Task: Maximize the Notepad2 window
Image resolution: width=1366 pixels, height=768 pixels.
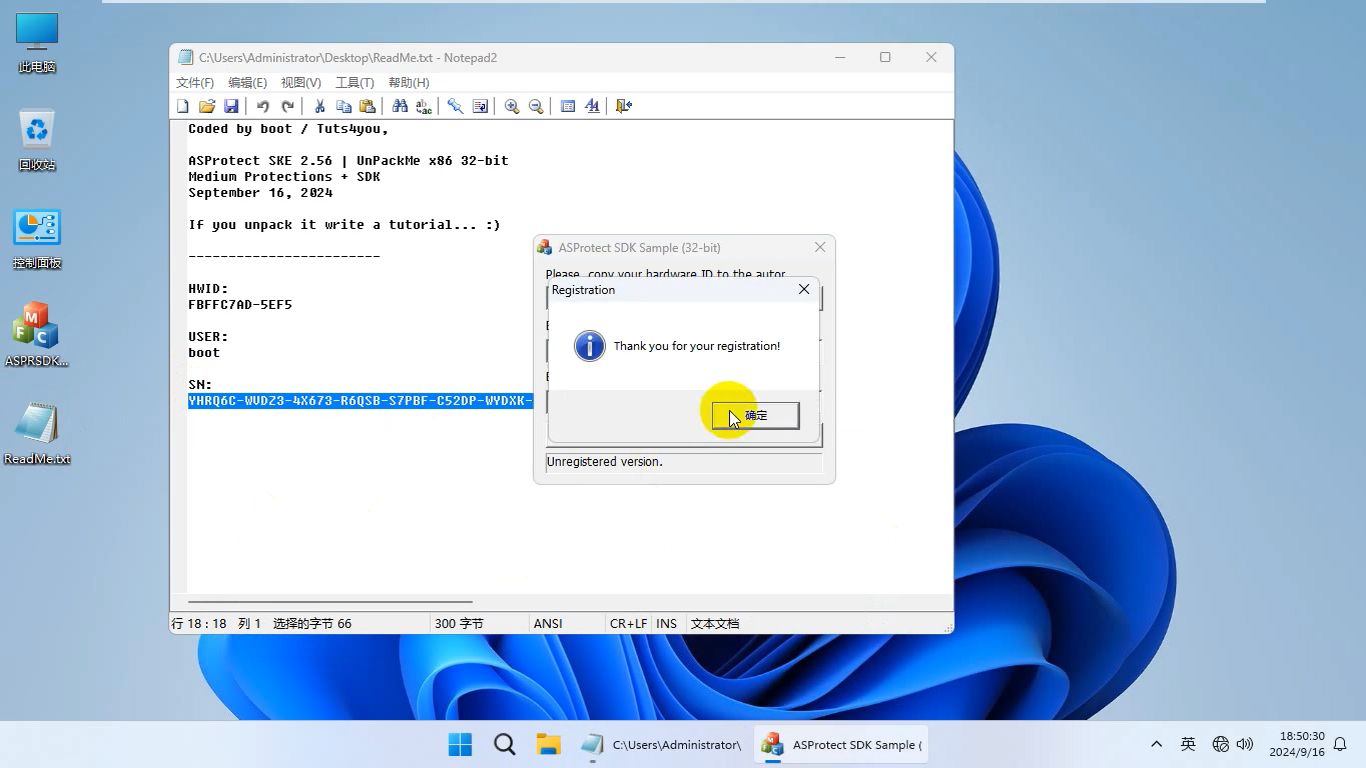Action: pyautogui.click(x=885, y=57)
